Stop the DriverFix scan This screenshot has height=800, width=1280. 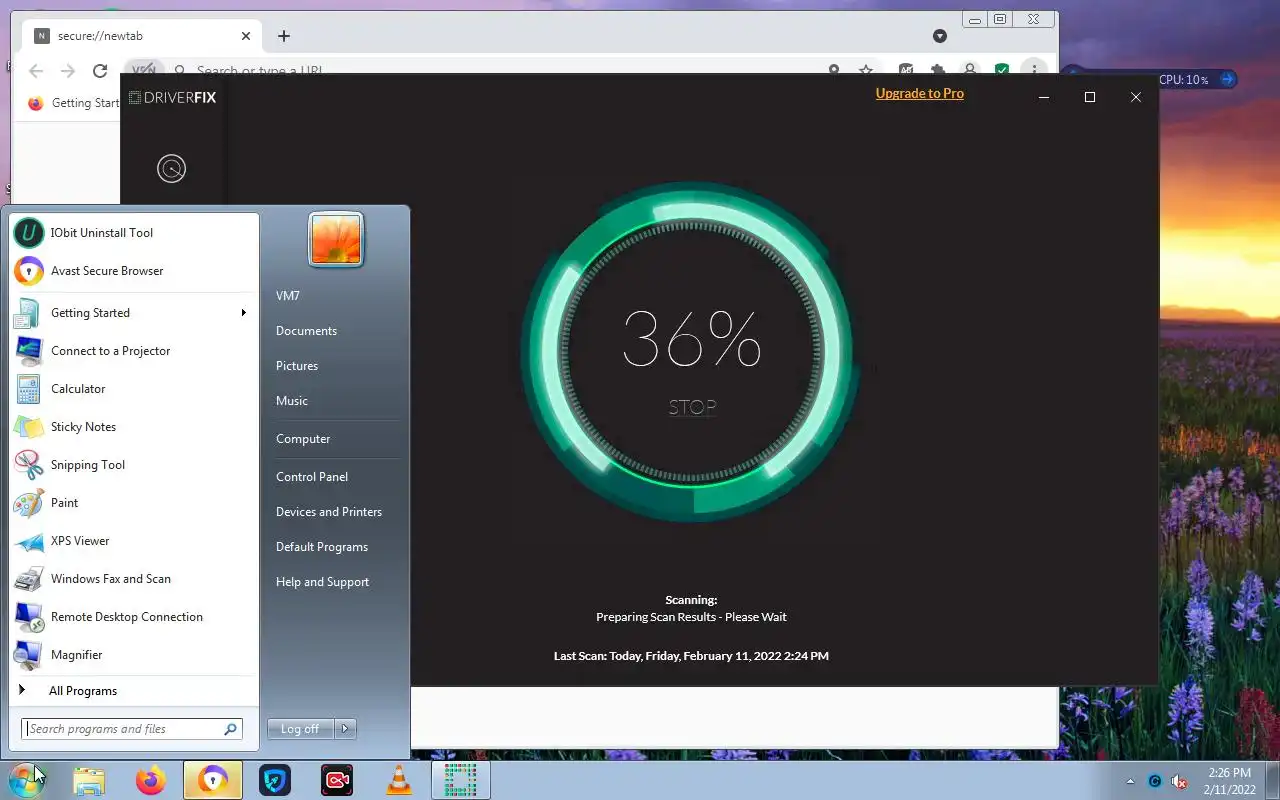692,407
